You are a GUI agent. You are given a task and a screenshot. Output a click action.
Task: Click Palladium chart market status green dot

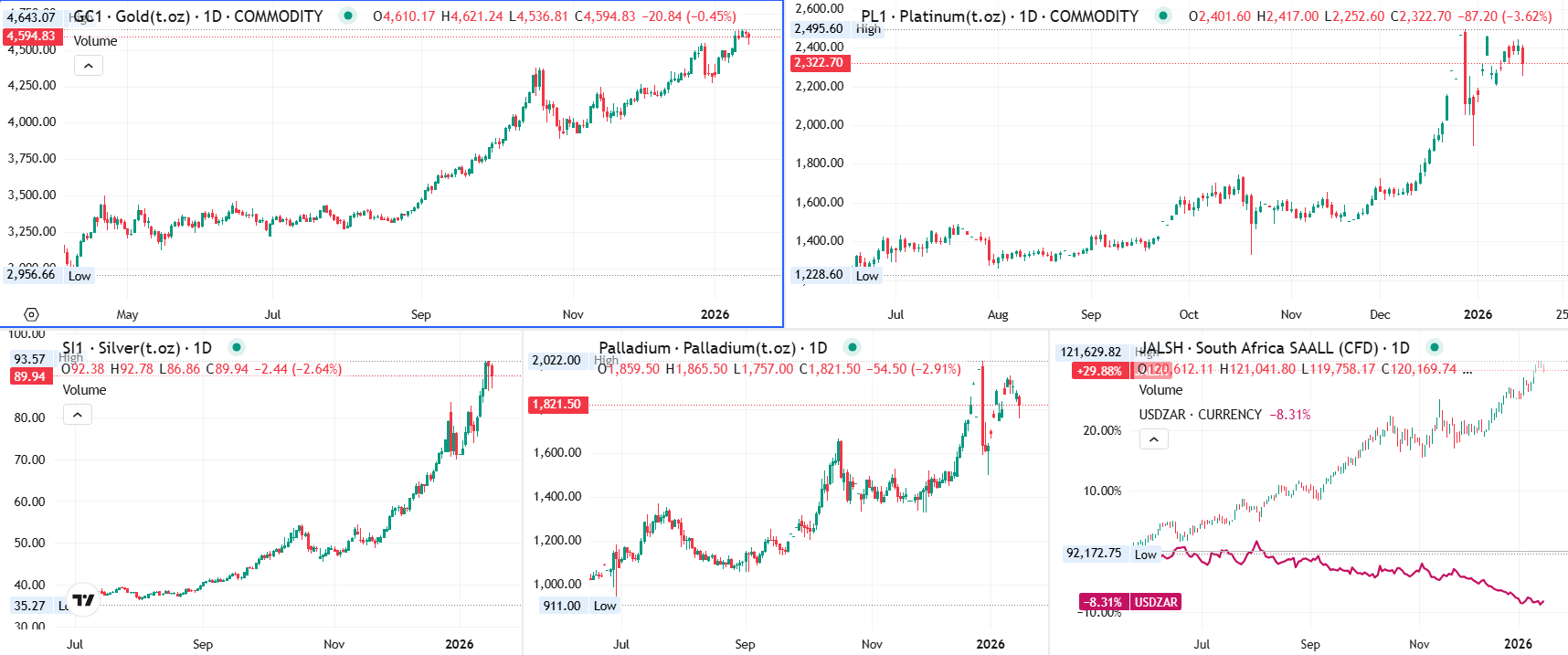[x=852, y=347]
